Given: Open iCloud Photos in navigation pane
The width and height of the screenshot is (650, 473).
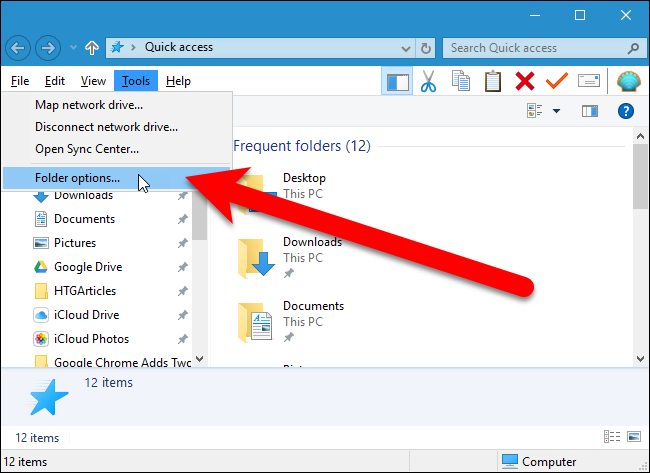Looking at the screenshot, I should point(92,339).
